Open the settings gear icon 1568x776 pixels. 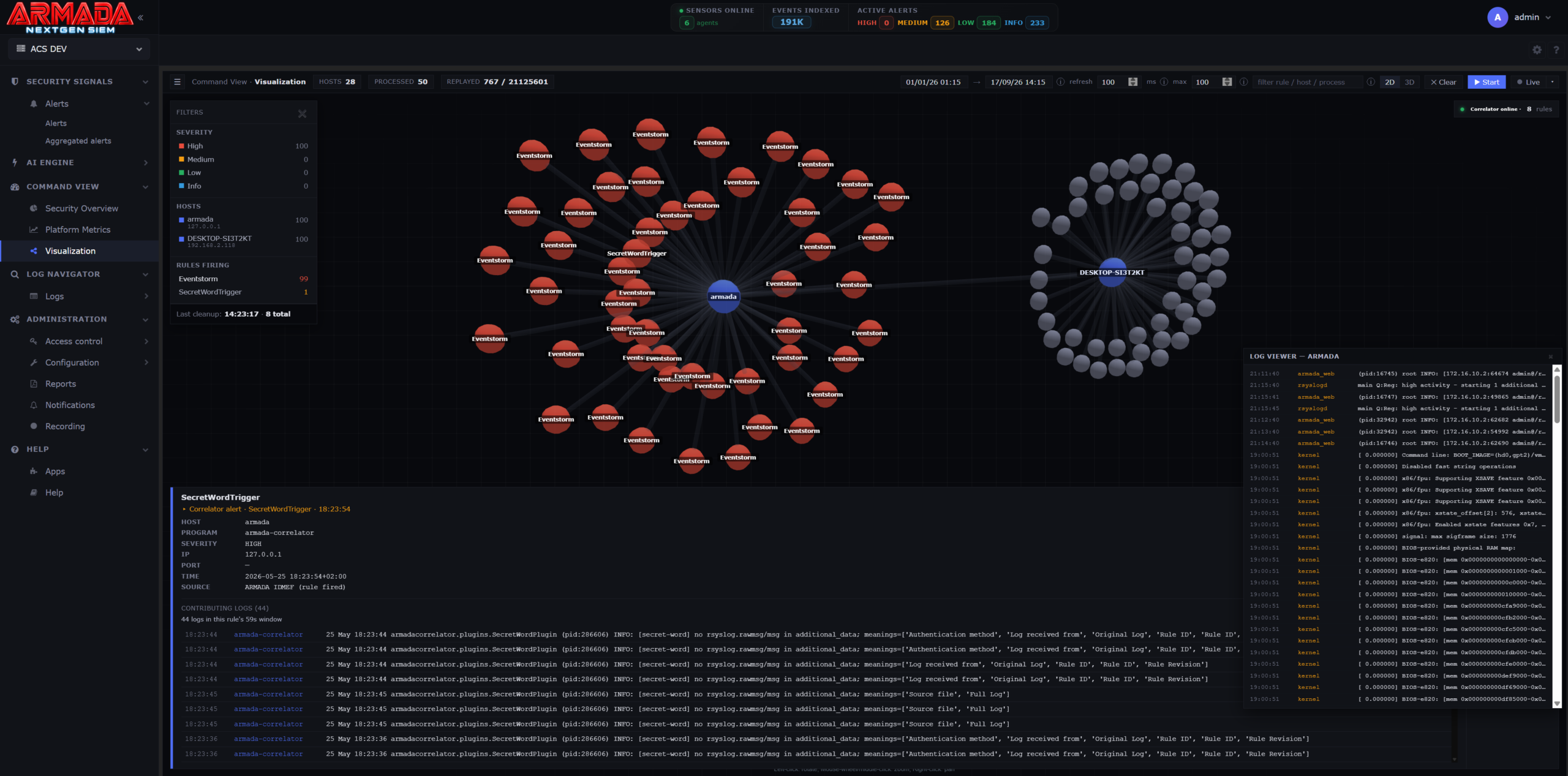click(1537, 50)
